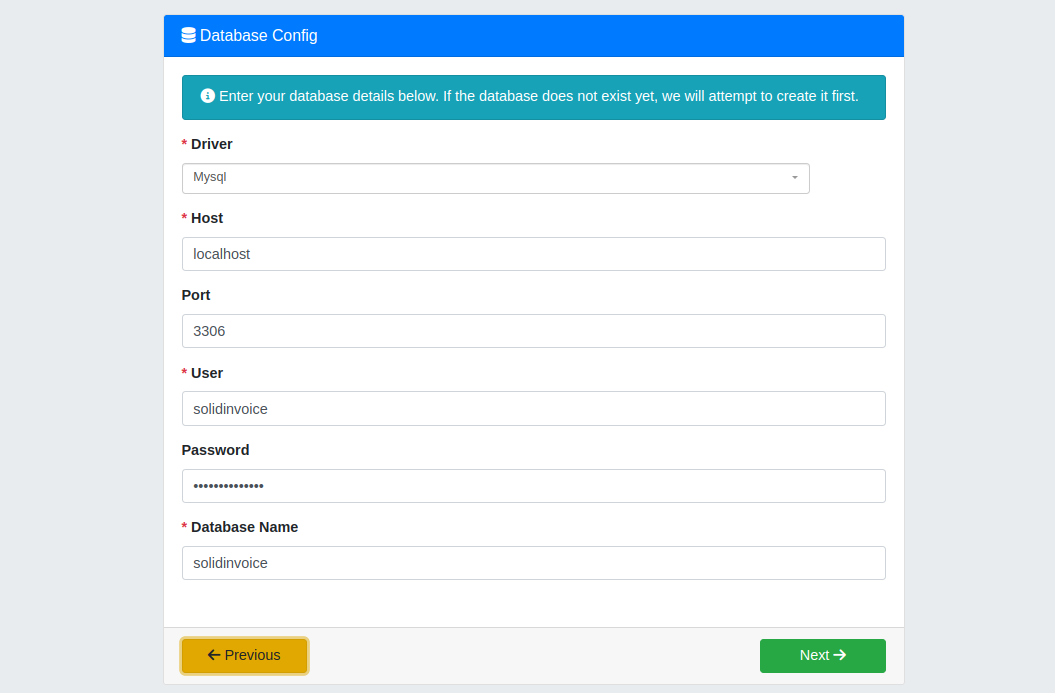Select the word Next on the green button

point(814,655)
